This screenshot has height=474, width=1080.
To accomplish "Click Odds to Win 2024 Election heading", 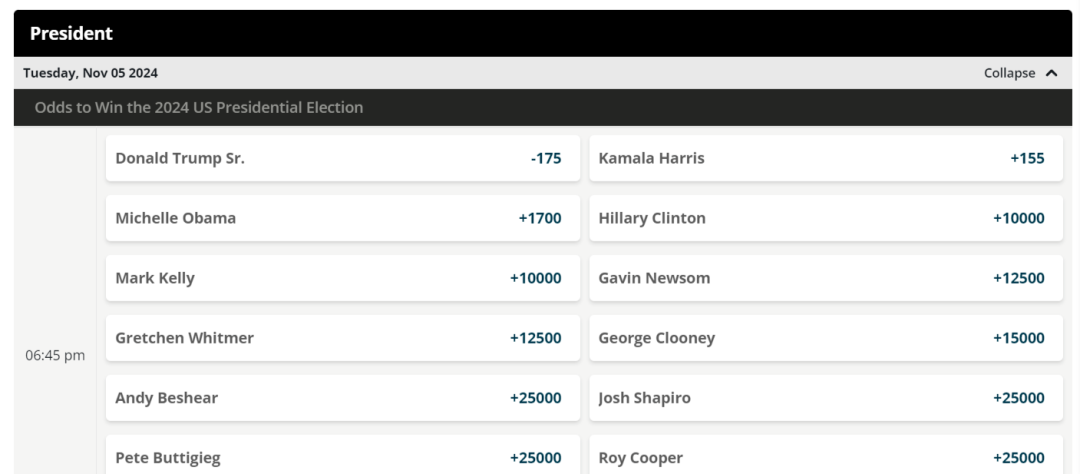I will [198, 107].
